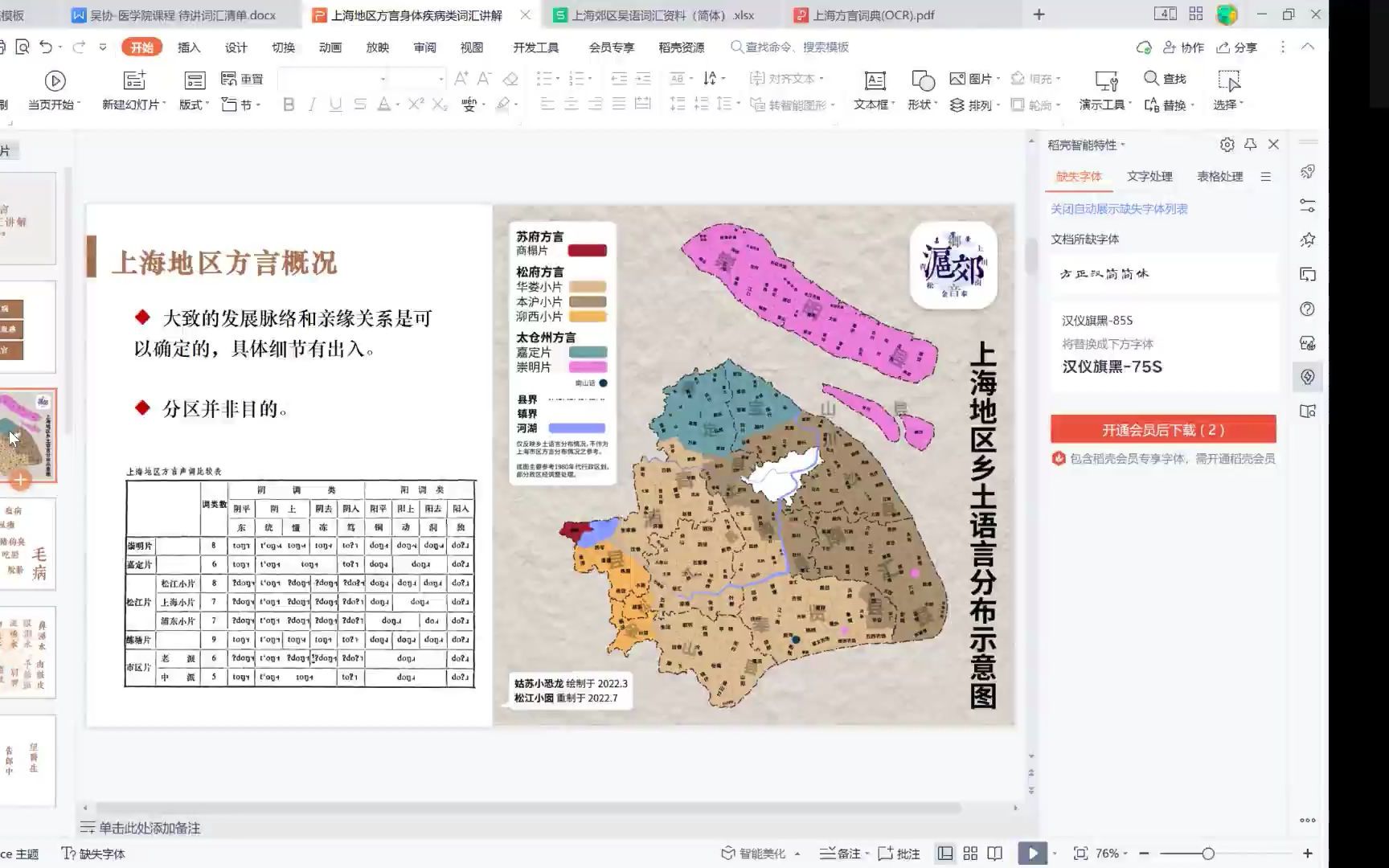This screenshot has width=1389, height=868.
Task: Click the 智能美化 icon in status bar
Action: [752, 853]
